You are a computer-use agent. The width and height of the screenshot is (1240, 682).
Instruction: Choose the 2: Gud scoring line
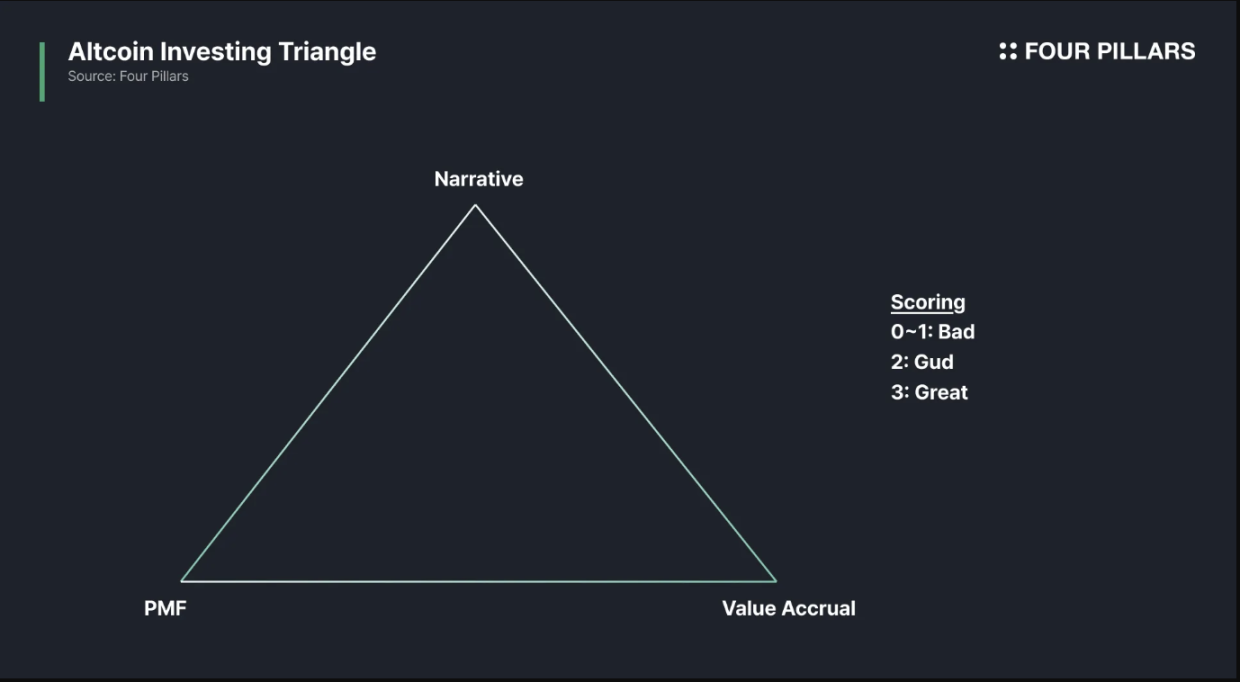pos(922,362)
